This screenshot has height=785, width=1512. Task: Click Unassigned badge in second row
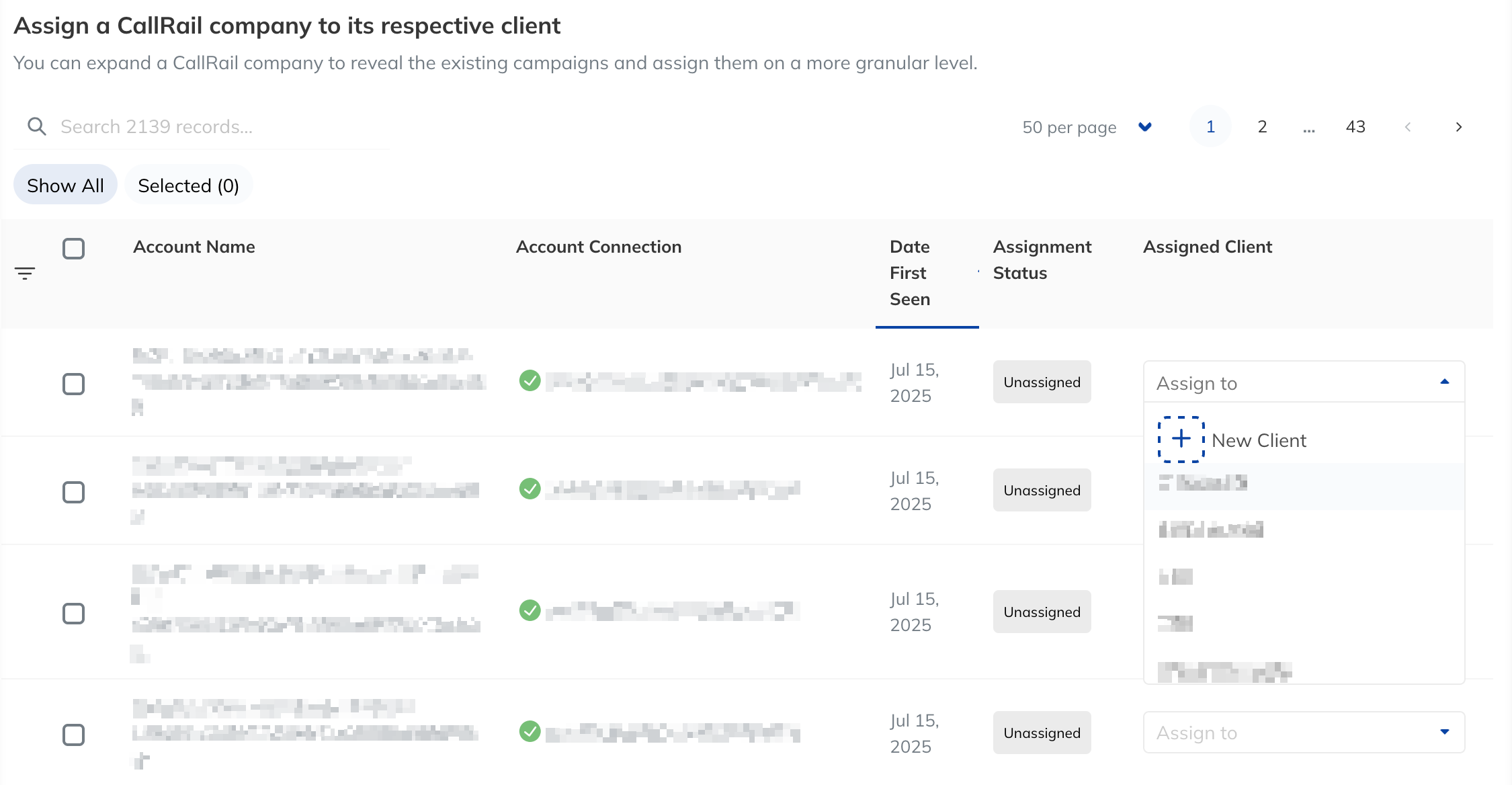(x=1042, y=490)
